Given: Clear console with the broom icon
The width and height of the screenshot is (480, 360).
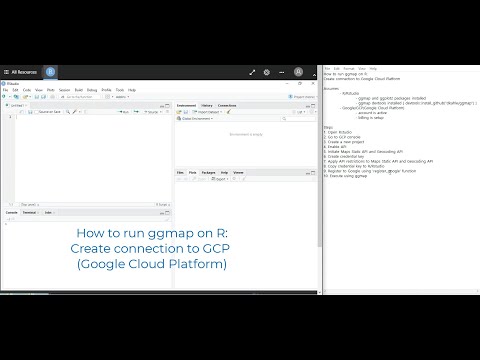Looking at the screenshot, I should point(167,219).
